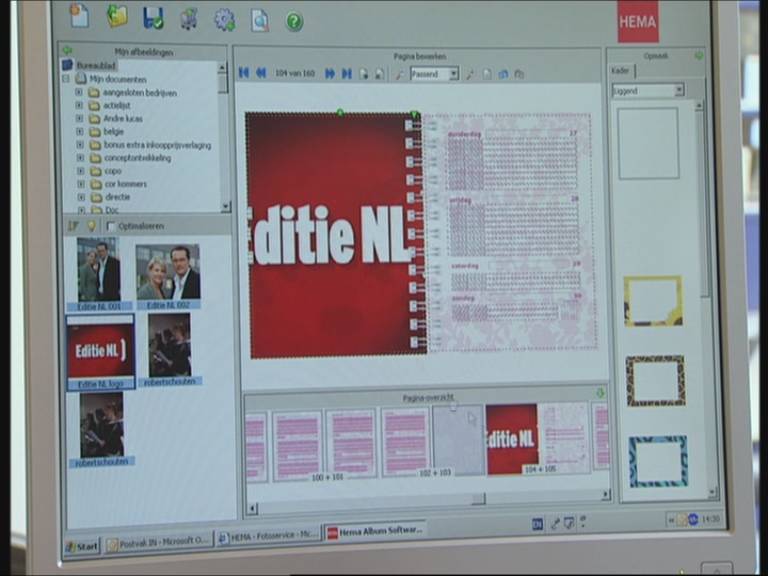Viewport: 768px width, 576px height.
Task: Click the print preview magnifier icon
Action: pyautogui.click(x=259, y=20)
